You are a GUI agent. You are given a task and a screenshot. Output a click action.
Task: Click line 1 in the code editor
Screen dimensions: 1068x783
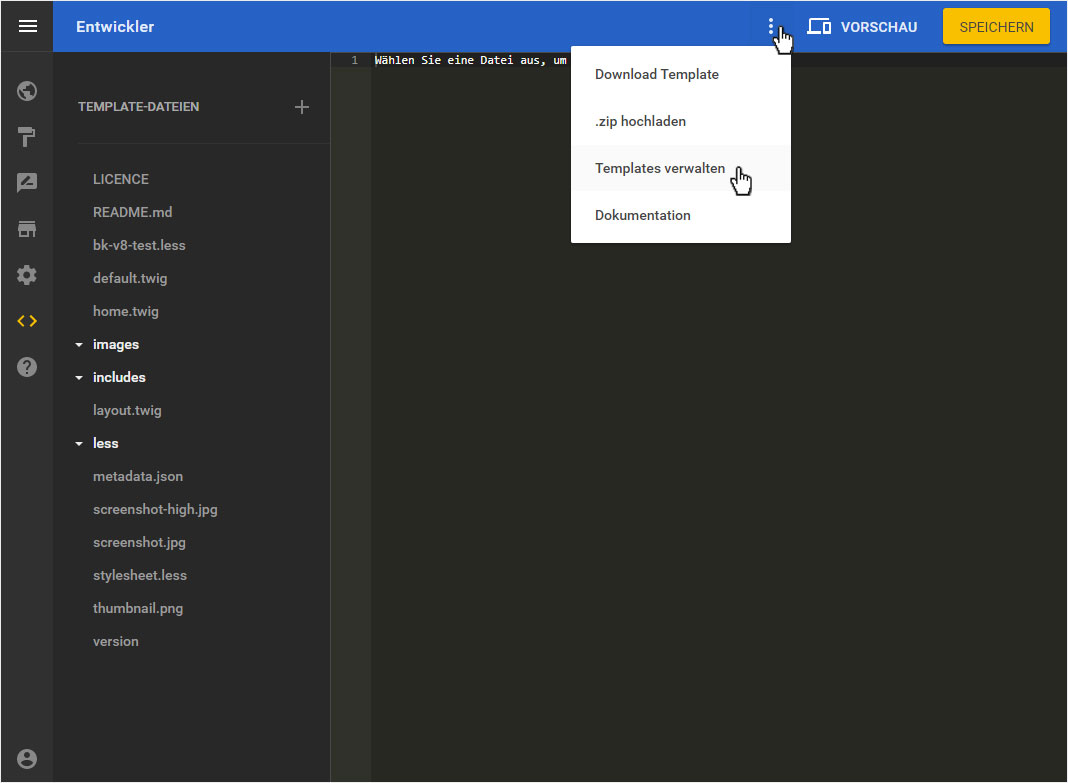pyautogui.click(x=470, y=61)
